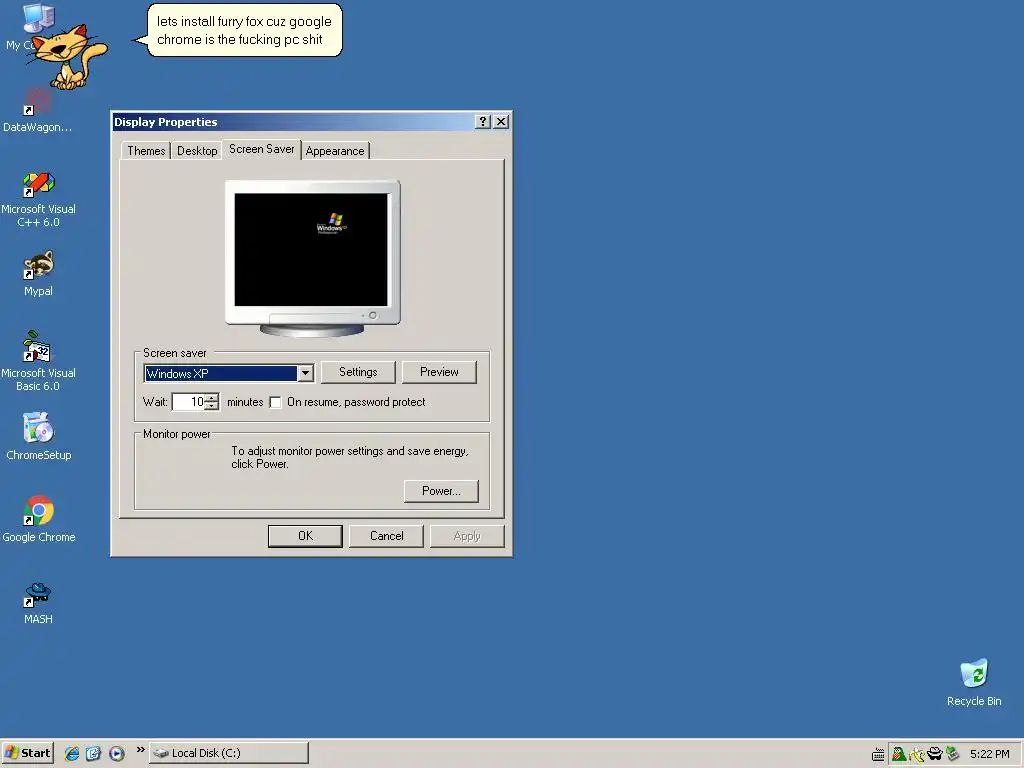This screenshot has height=768, width=1024.
Task: Switch to the Desktop tab
Action: point(197,151)
